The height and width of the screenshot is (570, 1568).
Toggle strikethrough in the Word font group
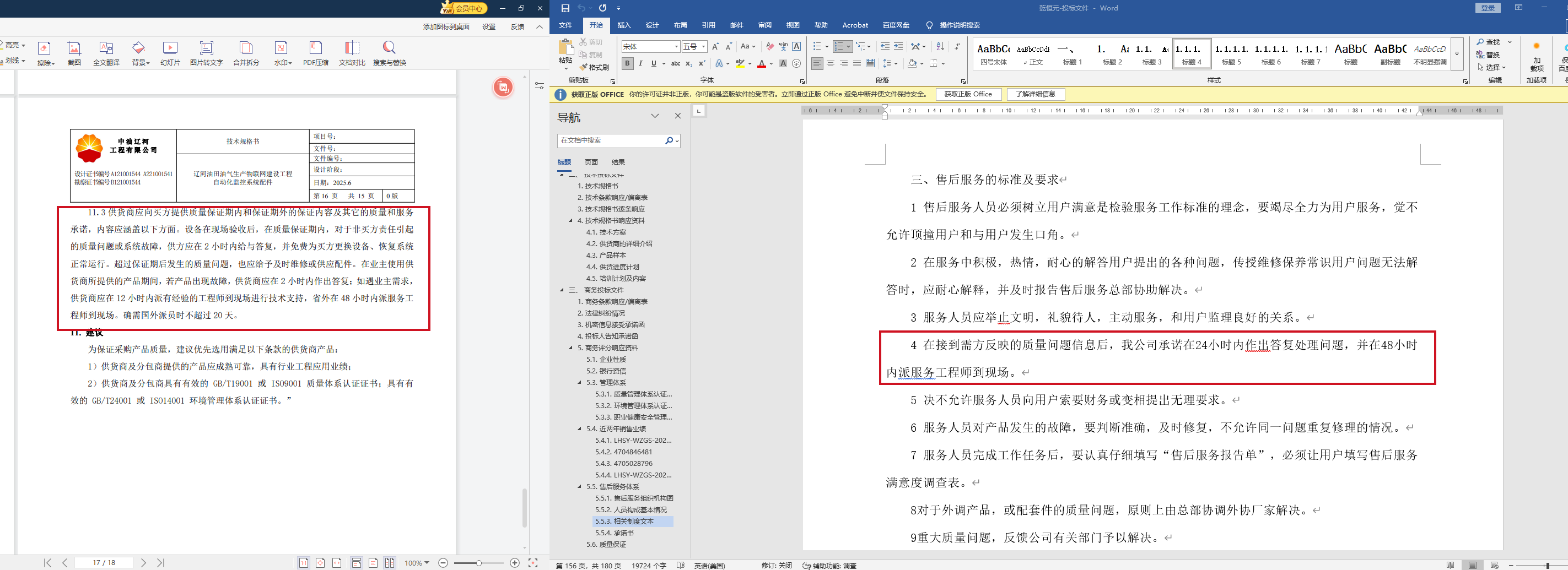pyautogui.click(x=675, y=63)
